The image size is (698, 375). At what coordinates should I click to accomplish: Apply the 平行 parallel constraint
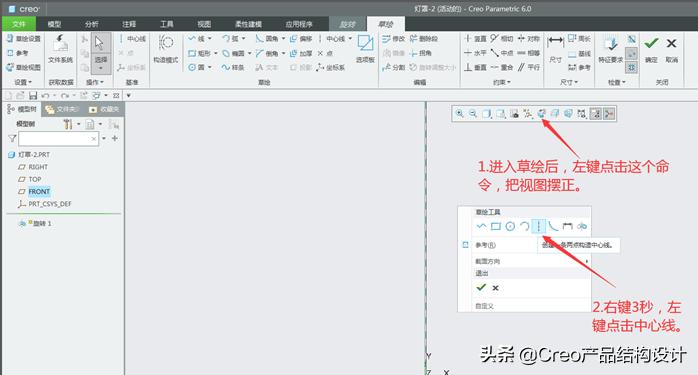click(528, 67)
